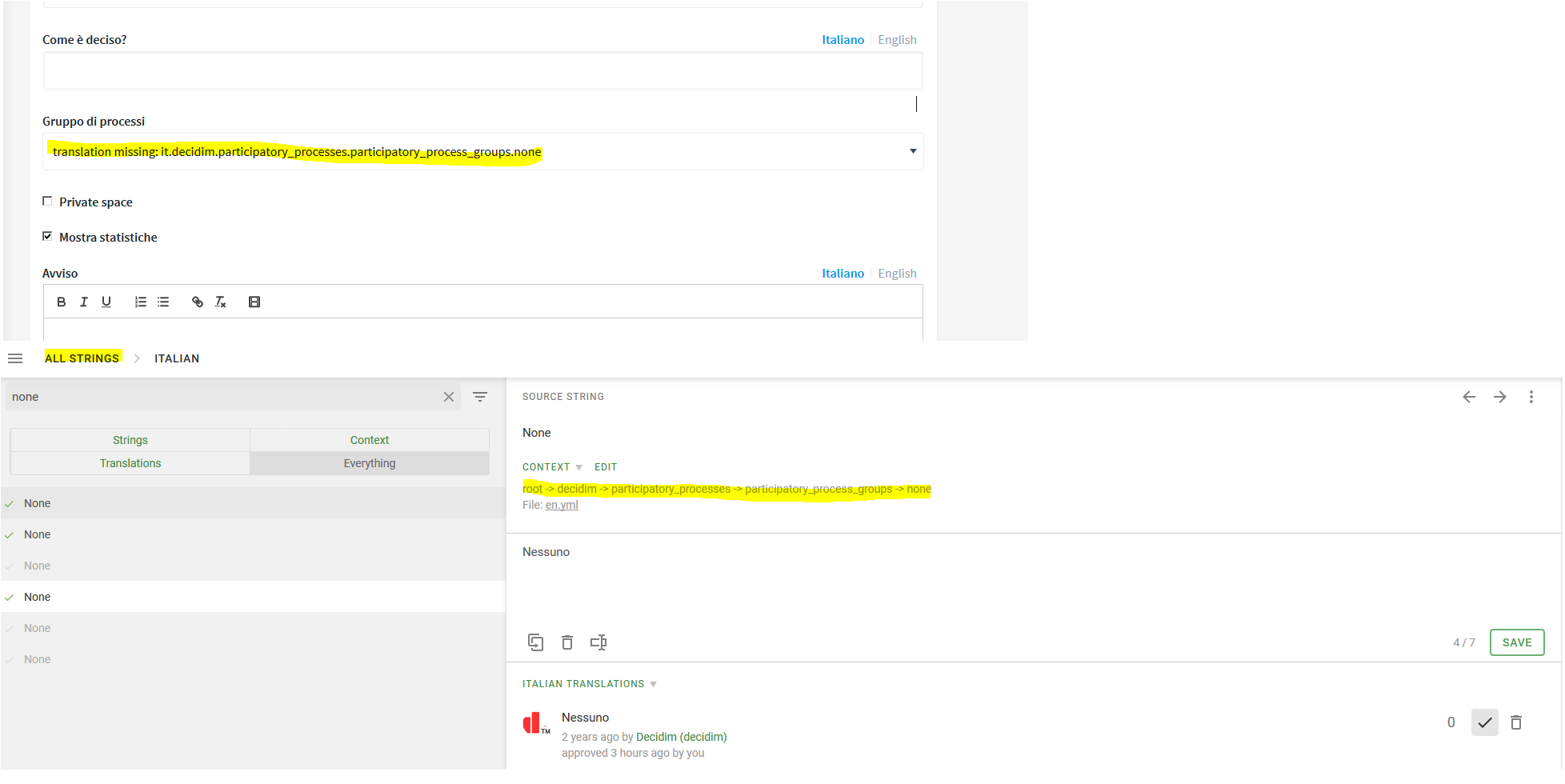The width and height of the screenshot is (1565, 784).
Task: Insert a numbered list in the editor
Action: point(141,302)
